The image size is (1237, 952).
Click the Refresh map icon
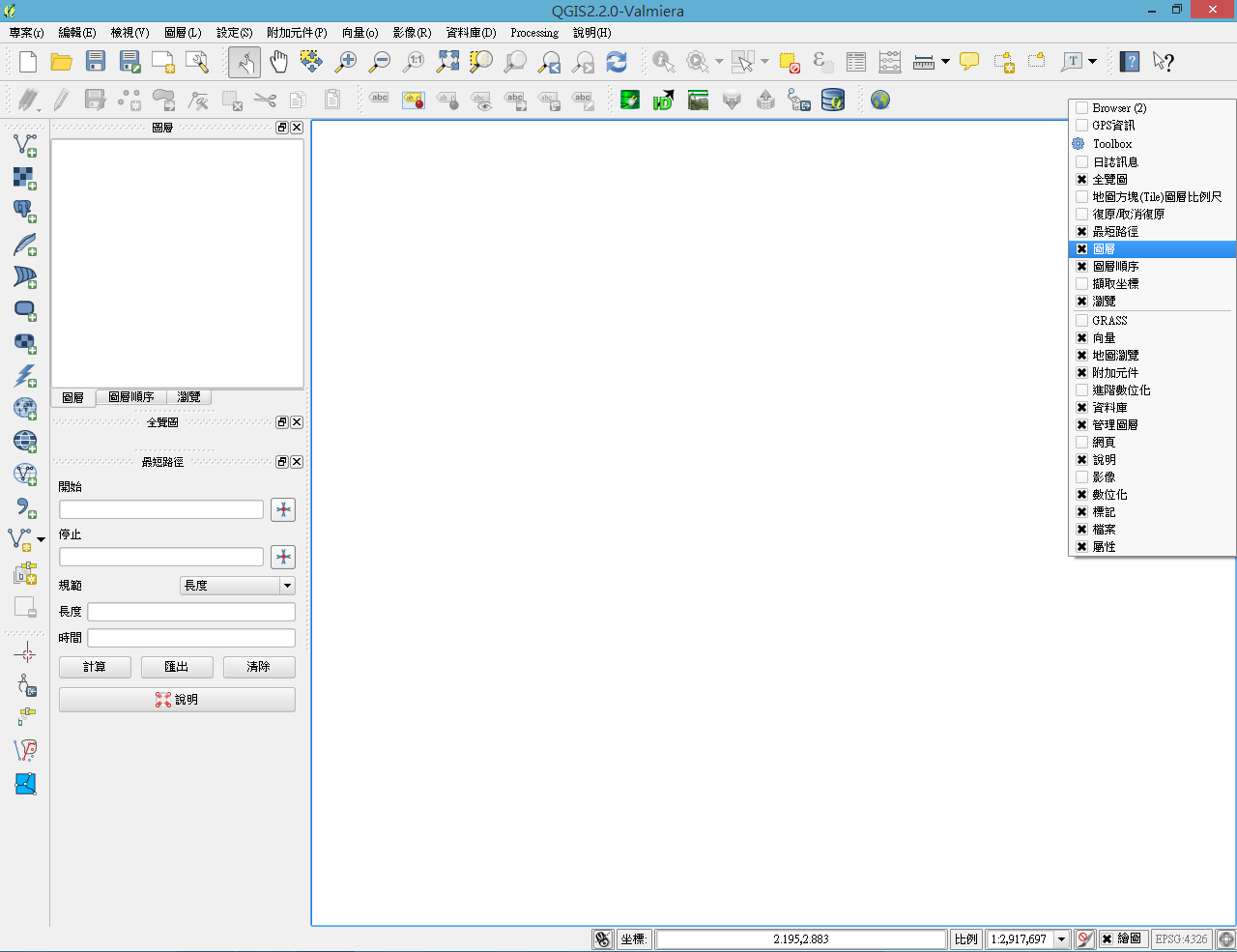617,62
